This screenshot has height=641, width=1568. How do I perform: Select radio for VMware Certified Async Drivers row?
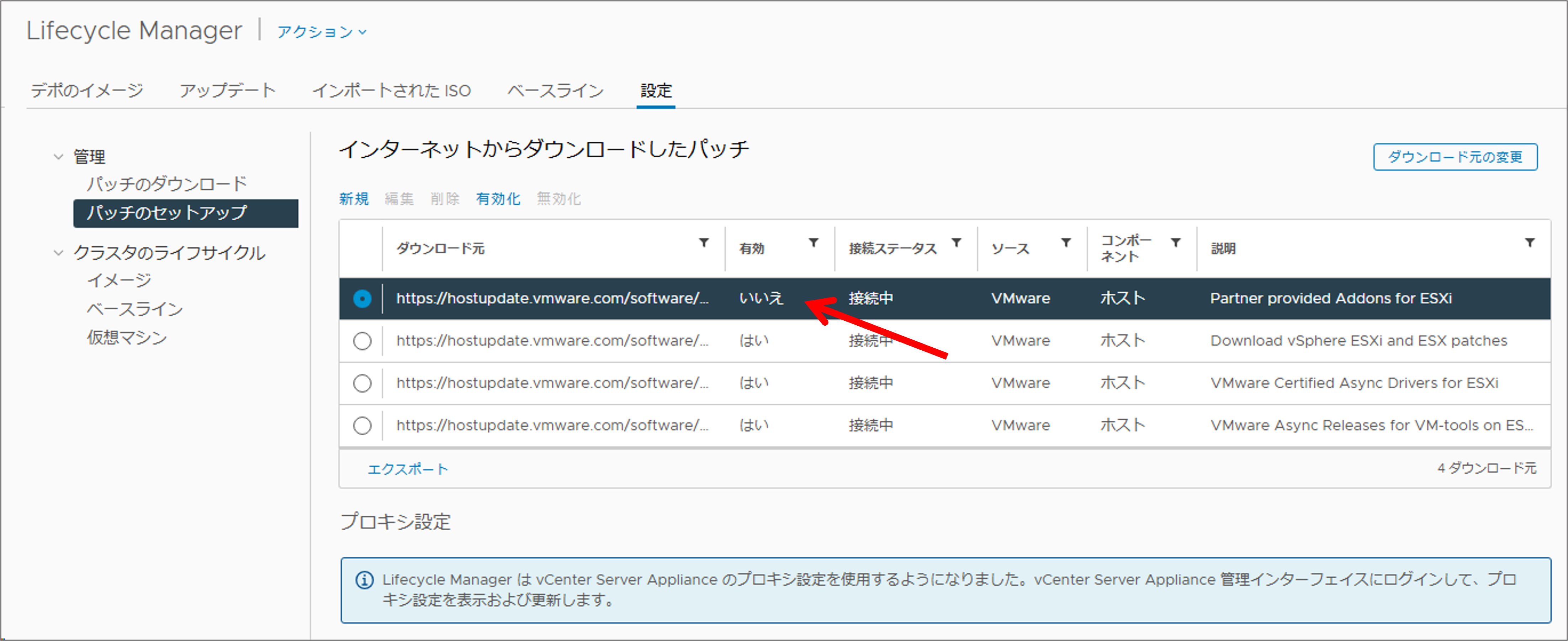(x=362, y=383)
